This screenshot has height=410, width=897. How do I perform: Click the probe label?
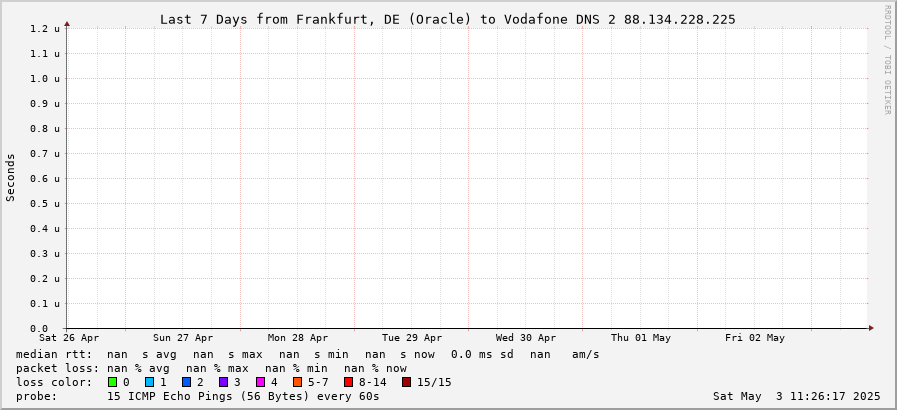[37, 396]
